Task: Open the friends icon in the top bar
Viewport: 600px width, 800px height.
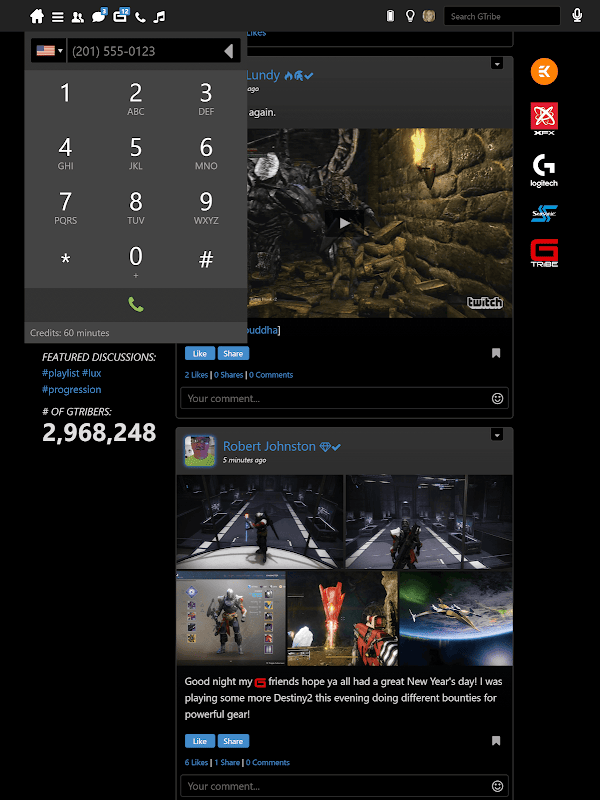Action: click(x=78, y=17)
